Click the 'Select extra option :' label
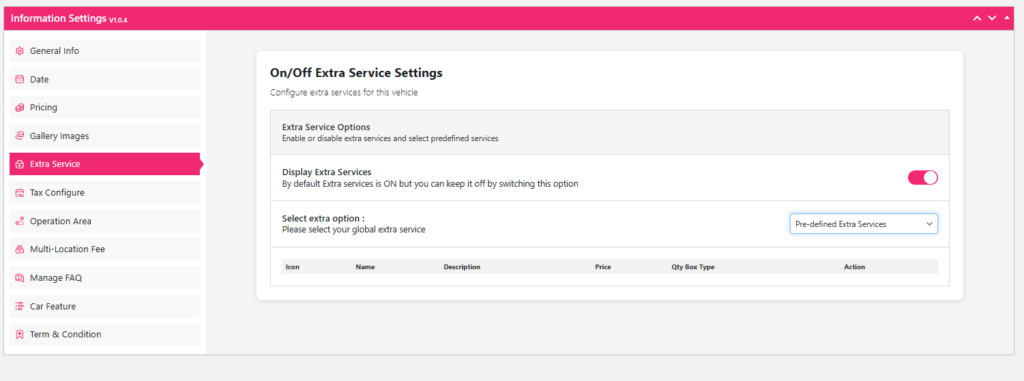Screen dimensions: 1024x381 [323, 218]
